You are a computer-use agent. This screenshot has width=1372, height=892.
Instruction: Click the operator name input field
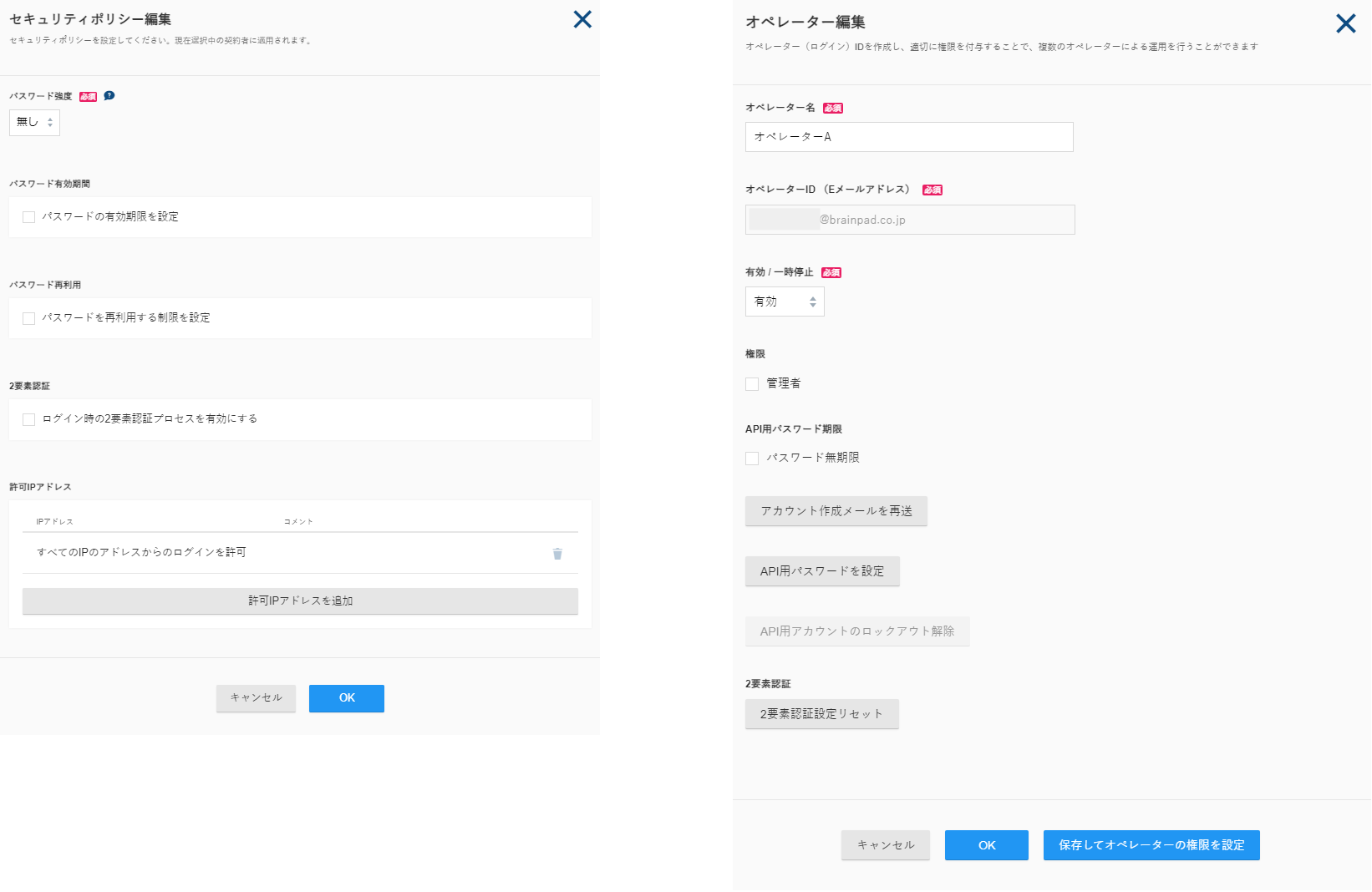coord(908,137)
